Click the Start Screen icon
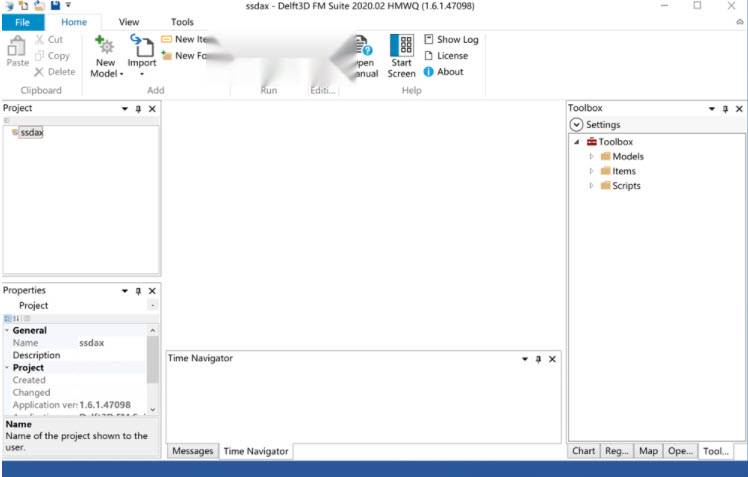This screenshot has height=477, width=748. (x=402, y=45)
